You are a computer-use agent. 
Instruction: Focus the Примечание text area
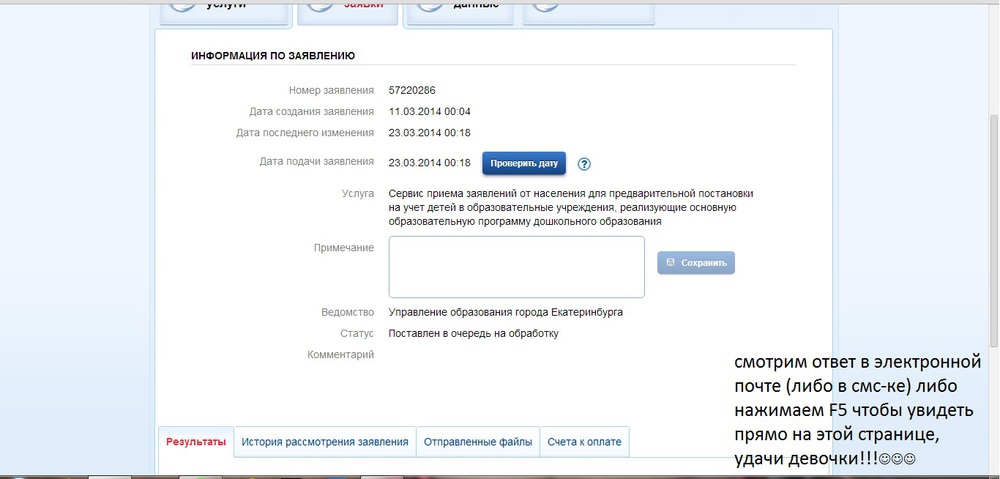point(516,267)
